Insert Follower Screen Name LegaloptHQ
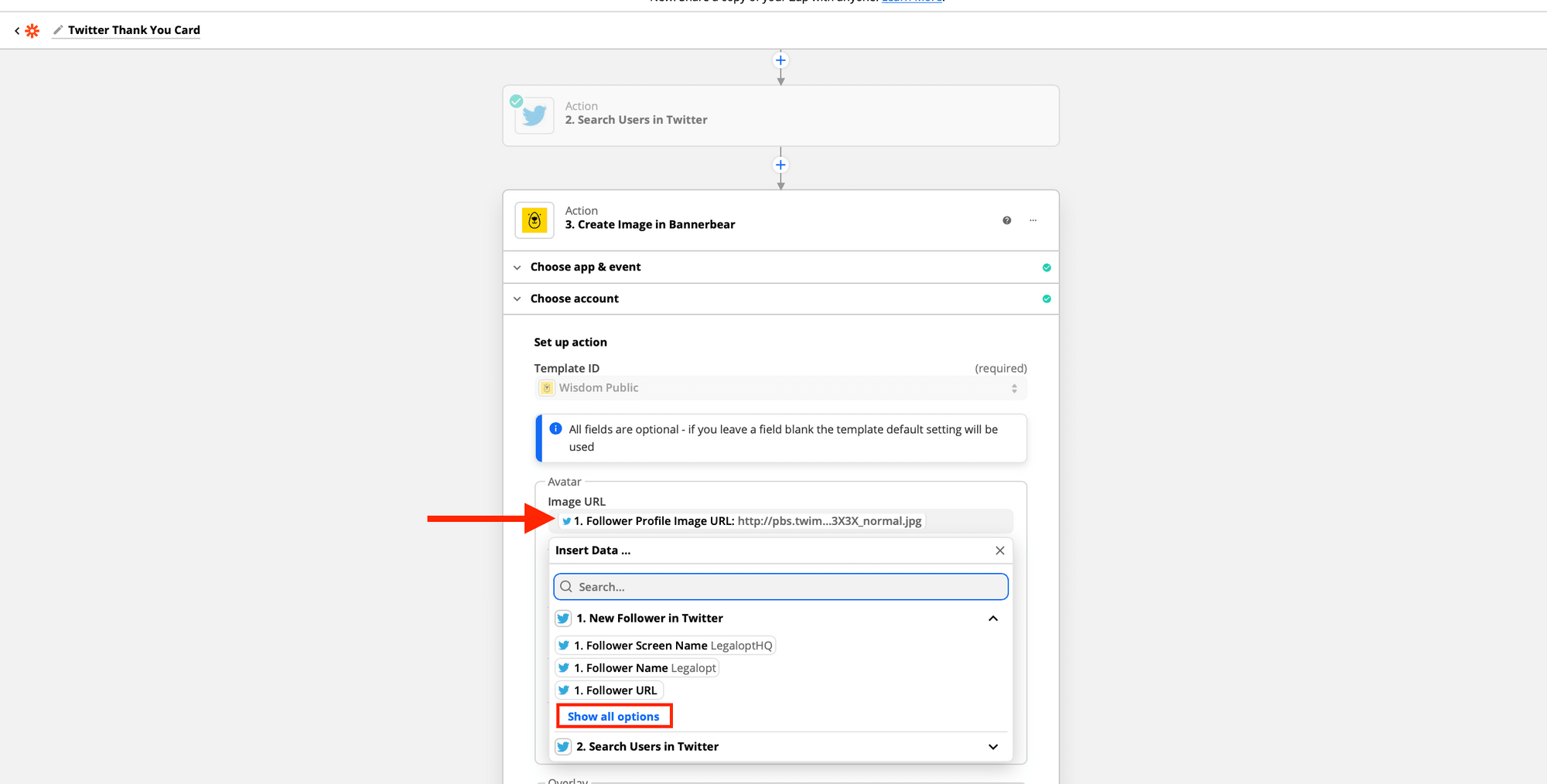The height and width of the screenshot is (784, 1547). click(665, 646)
